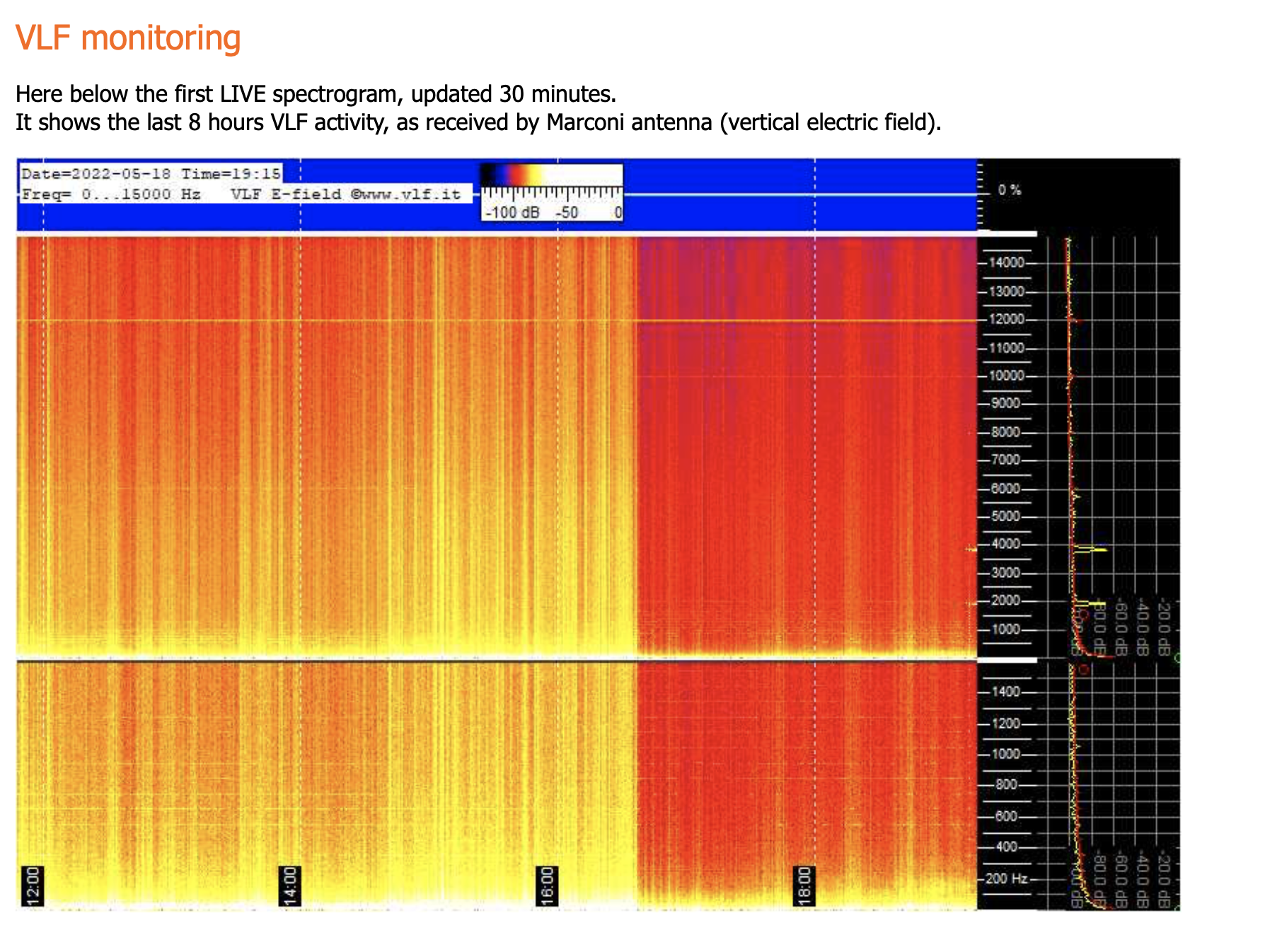The height and width of the screenshot is (952, 1265).
Task: Click the 6000 frequency label
Action: pos(1006,489)
